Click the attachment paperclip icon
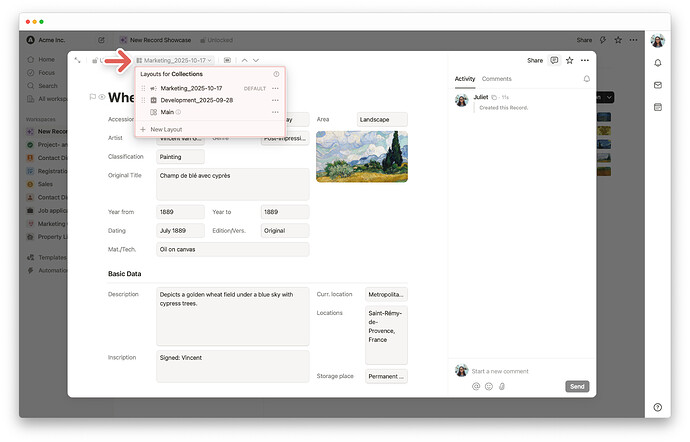Screen dimensions: 690x442 (x=502, y=387)
